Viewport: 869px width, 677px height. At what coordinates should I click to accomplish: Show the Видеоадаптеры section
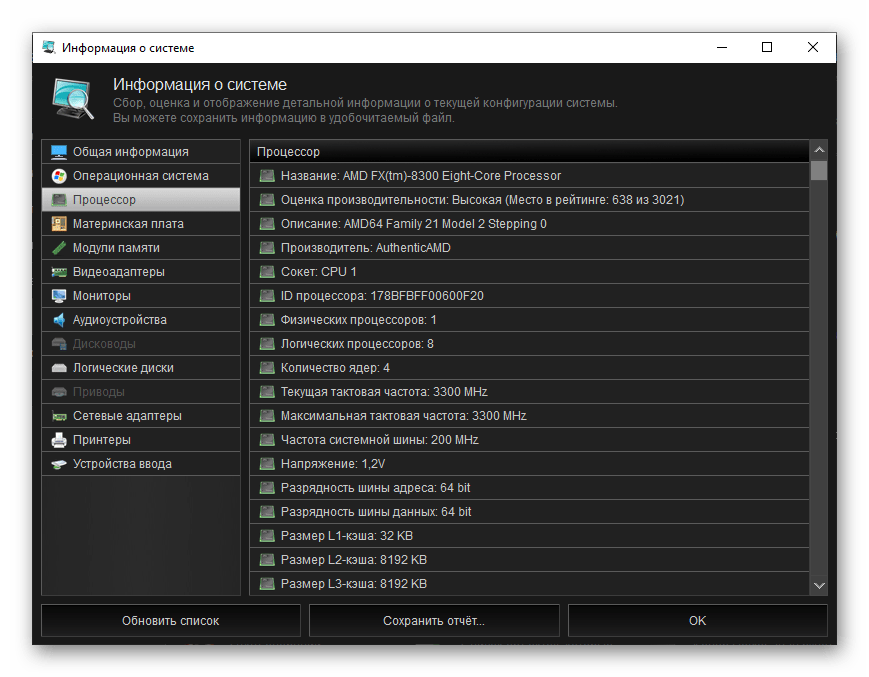pos(141,271)
